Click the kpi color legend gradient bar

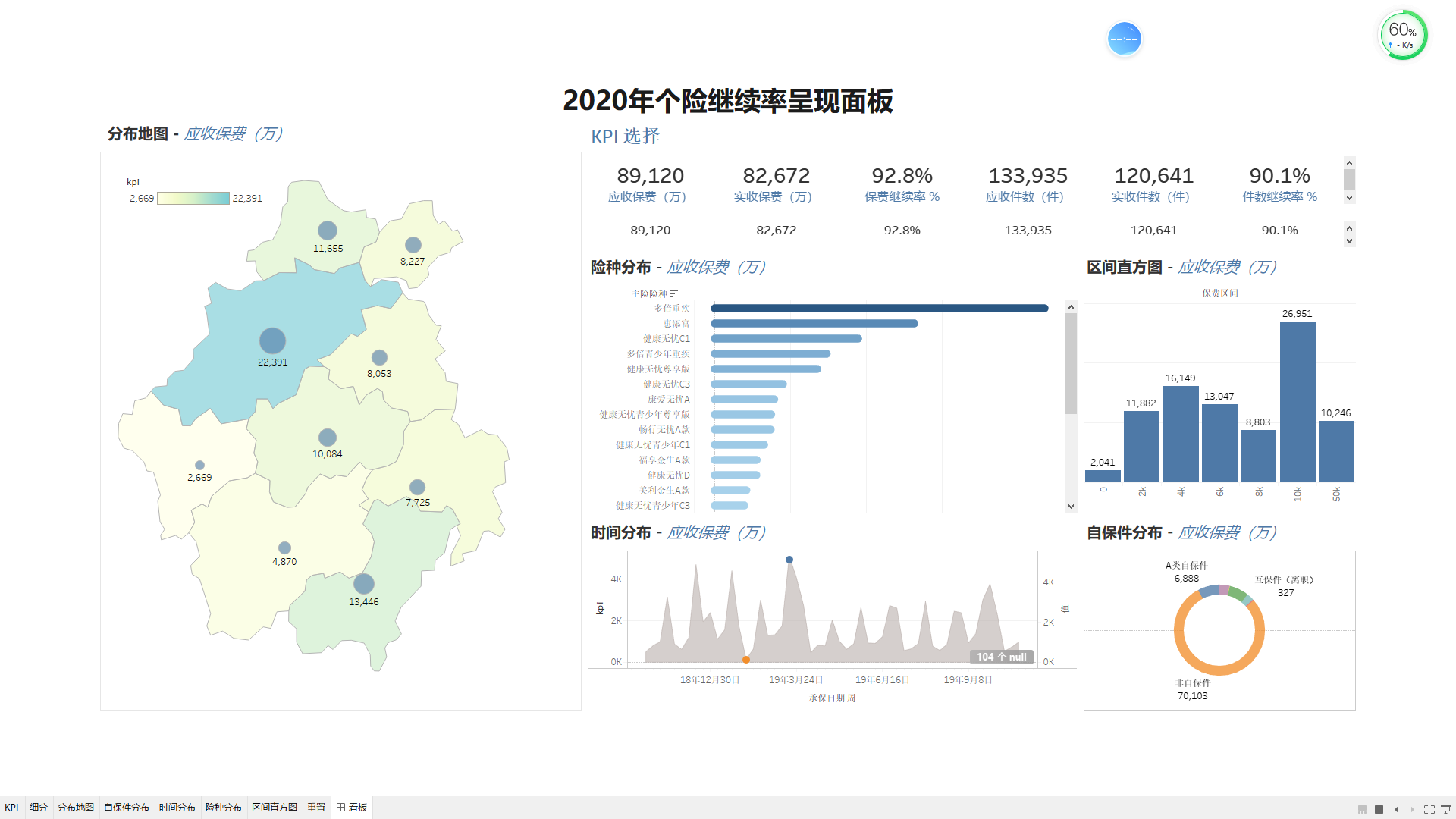pos(193,198)
